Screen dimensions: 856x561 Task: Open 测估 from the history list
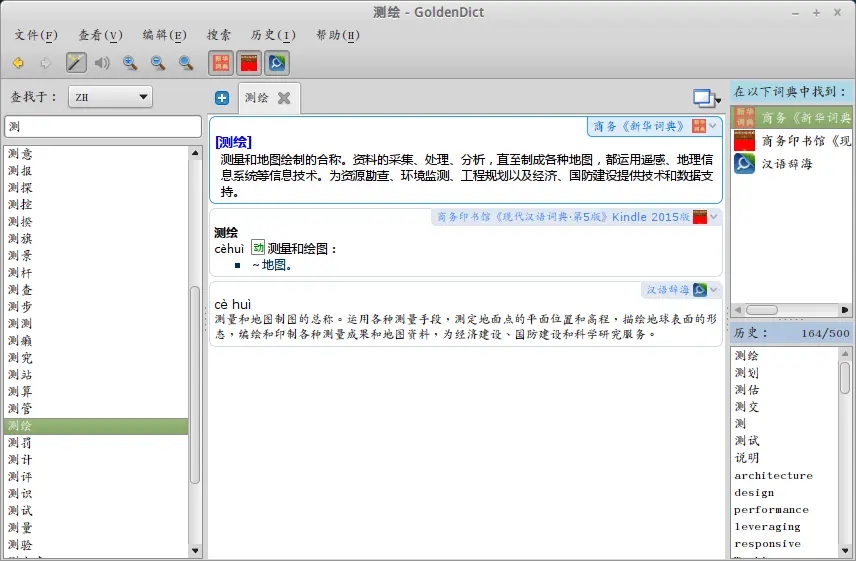click(x=784, y=390)
